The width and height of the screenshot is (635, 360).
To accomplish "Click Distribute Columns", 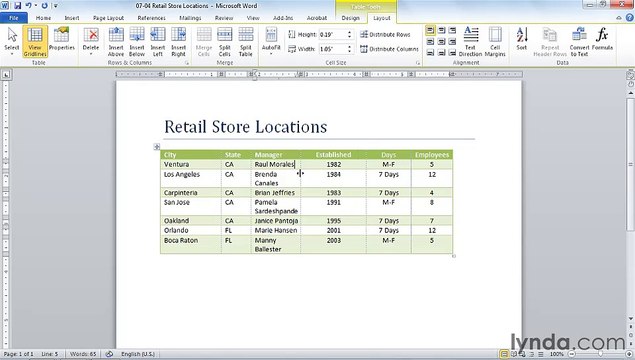I will 389,49.
